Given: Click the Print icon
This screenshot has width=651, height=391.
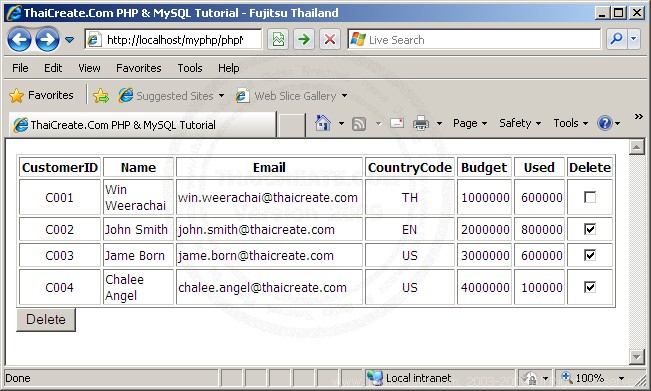Looking at the screenshot, I should point(421,123).
